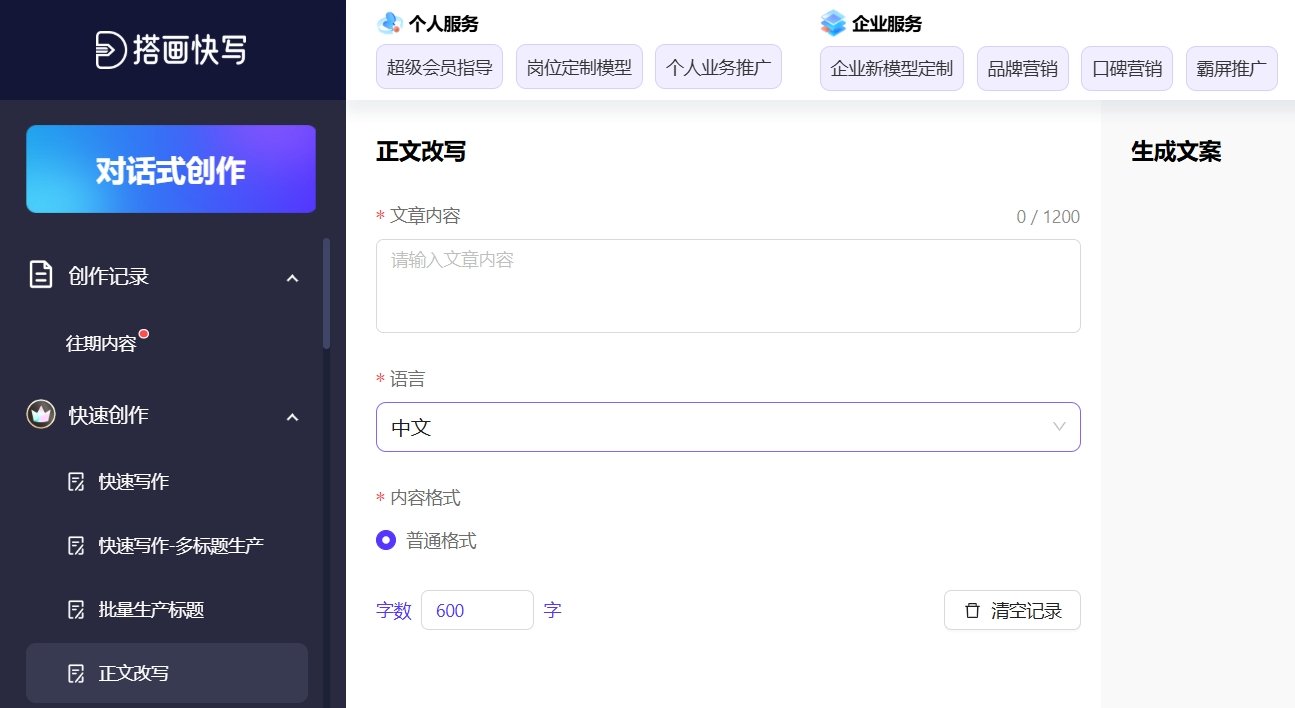Click the 对话式创作 button
The height and width of the screenshot is (708, 1295).
coord(170,169)
